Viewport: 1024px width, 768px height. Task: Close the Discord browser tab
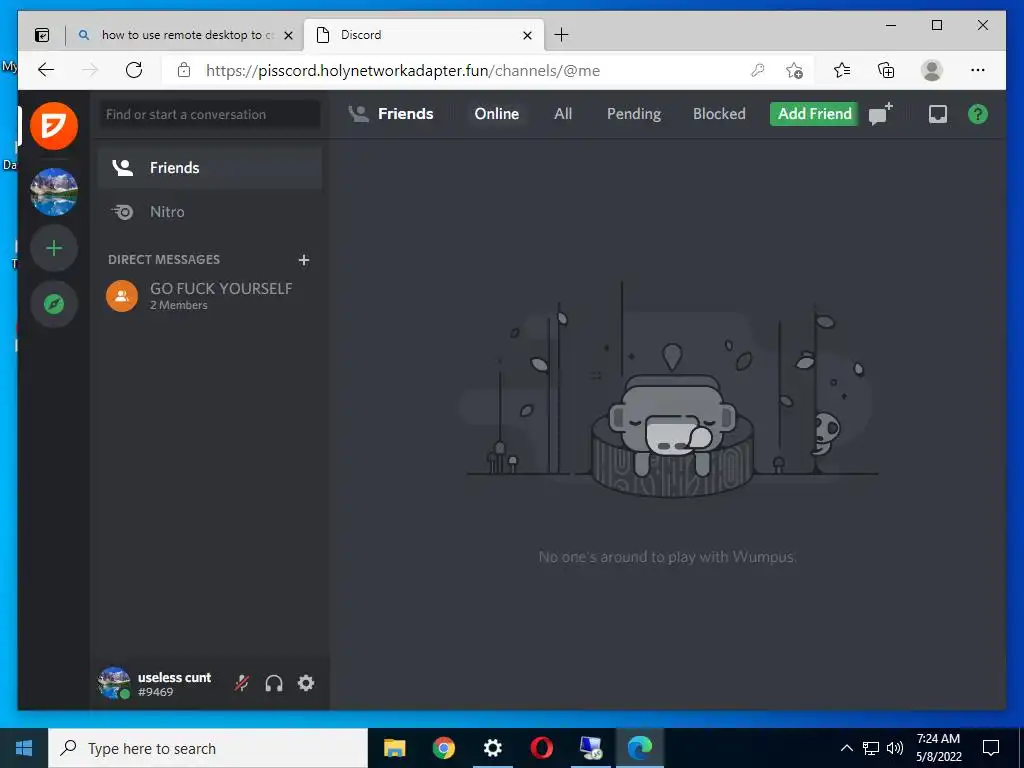(x=528, y=35)
